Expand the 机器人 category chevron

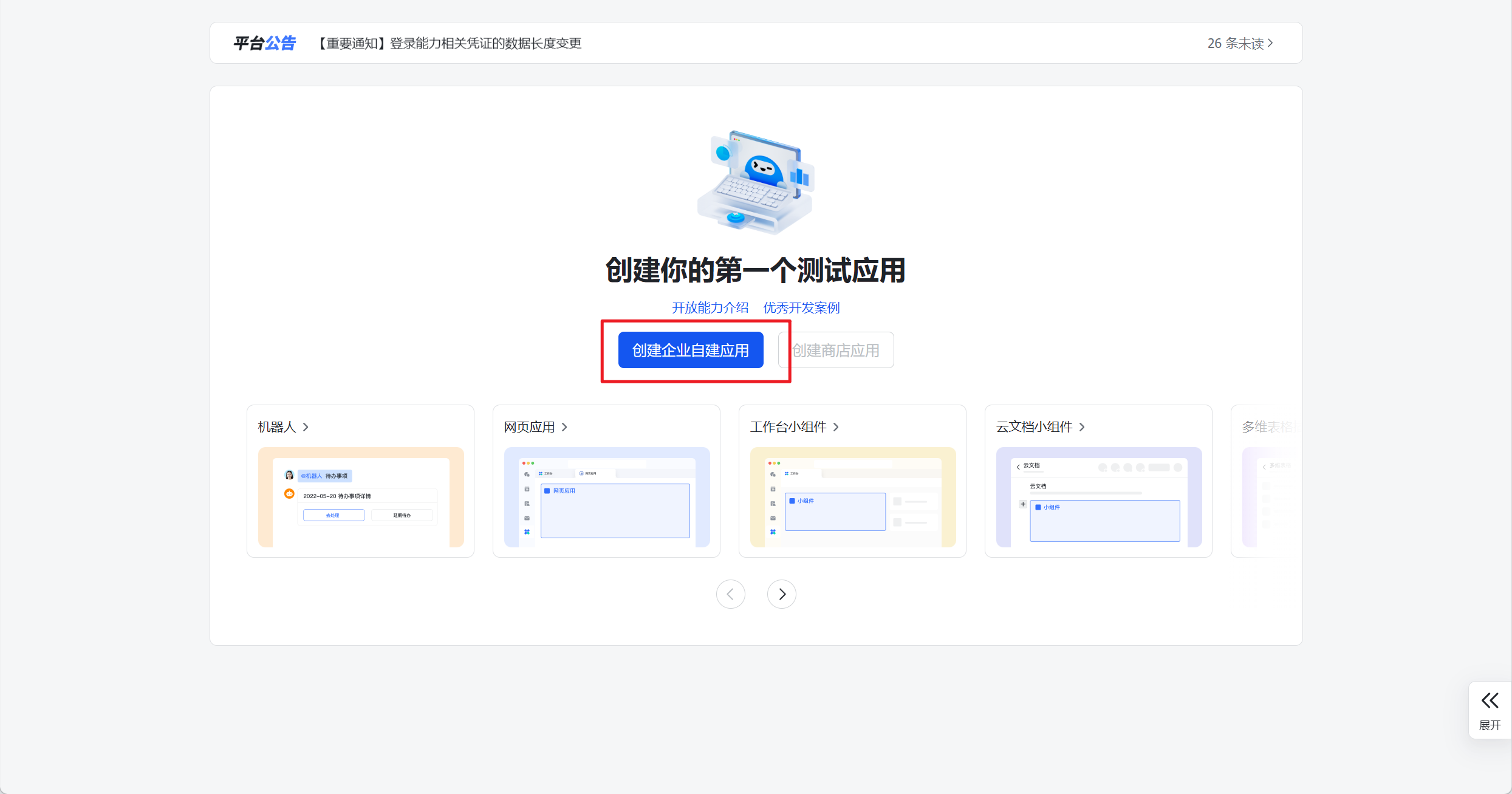click(306, 427)
